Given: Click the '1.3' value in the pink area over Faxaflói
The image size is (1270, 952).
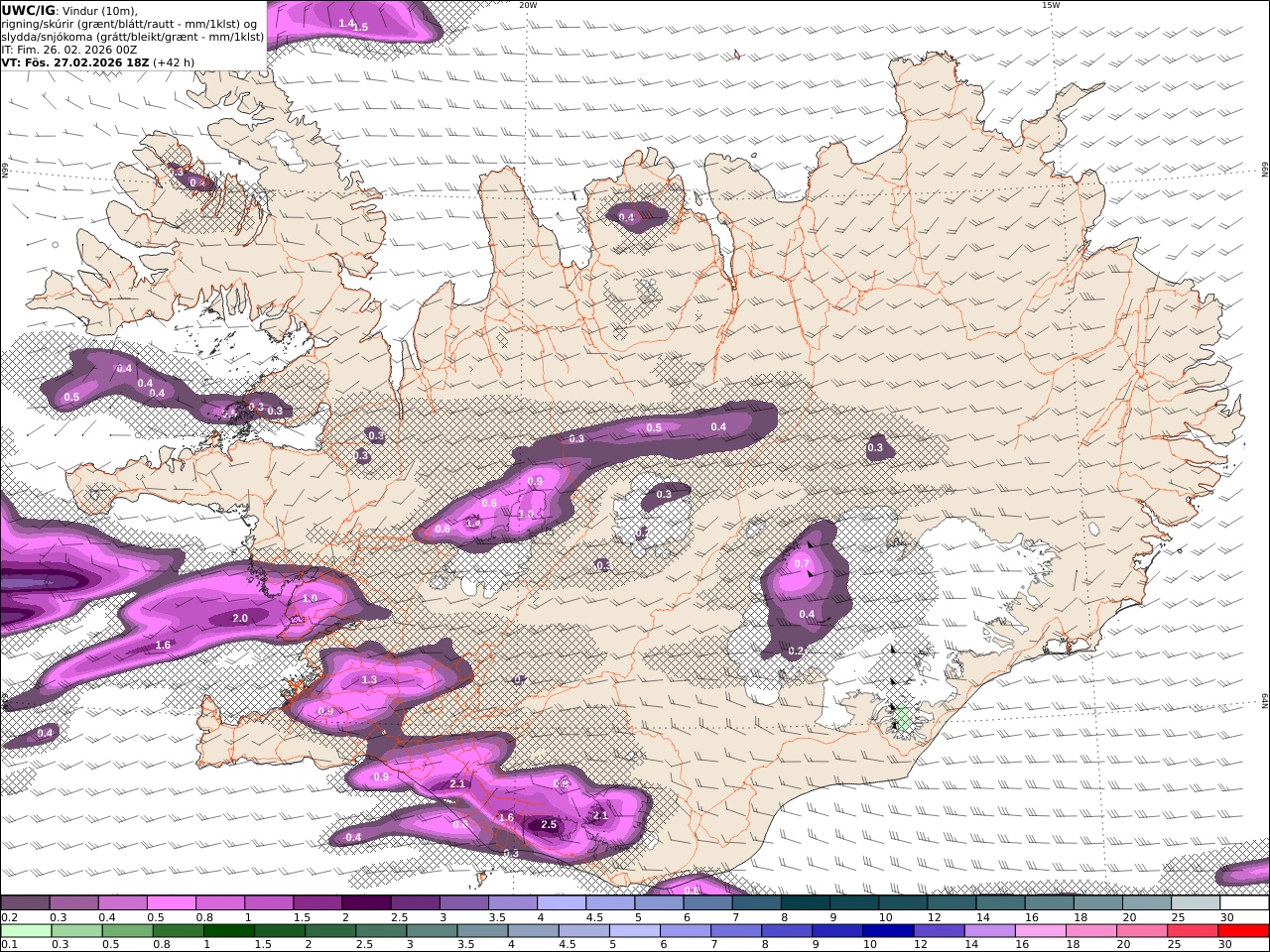Looking at the screenshot, I should (369, 679).
